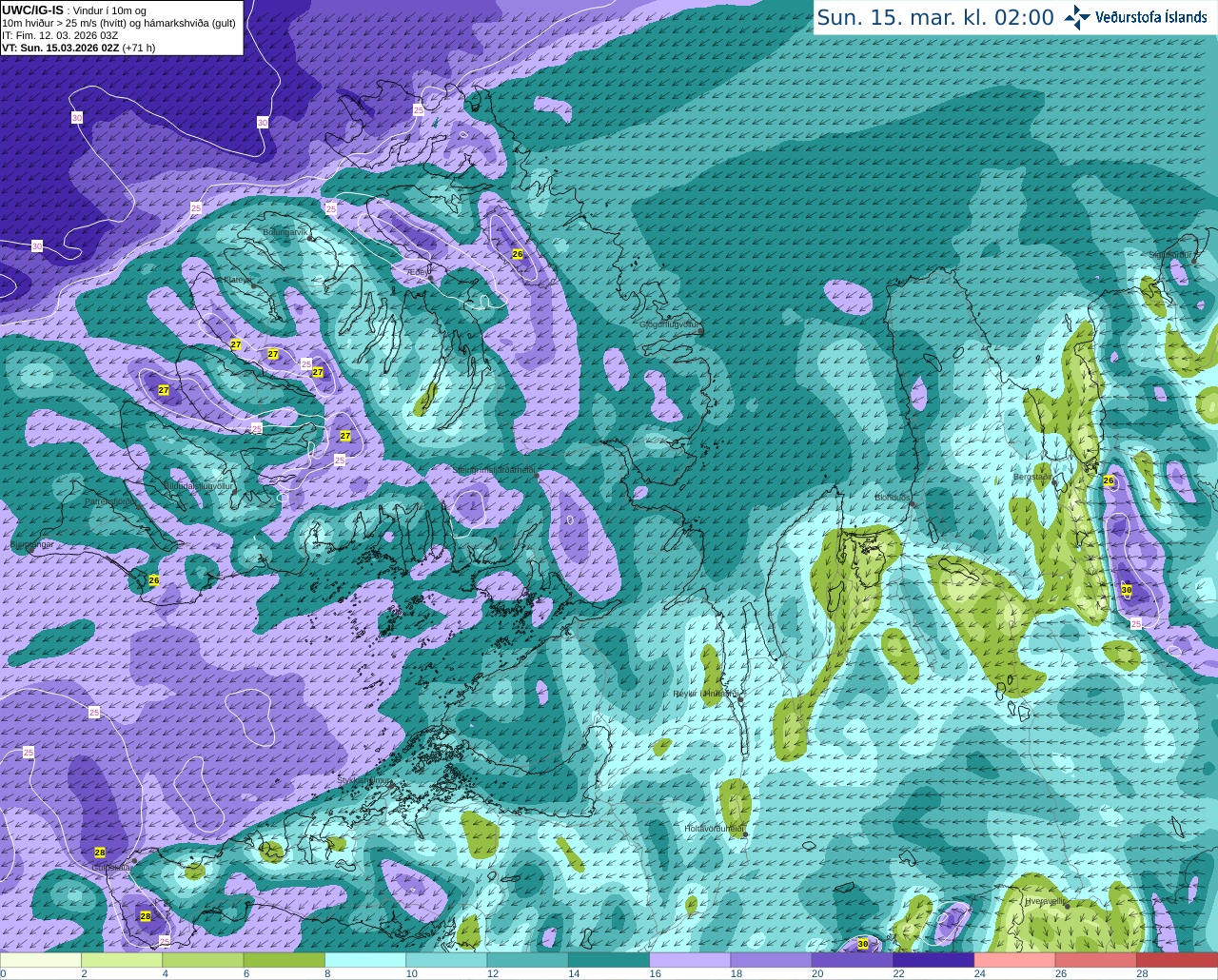Pick the dark teal 14–16 m/s legend swatch
Screen dimensions: 1218x980
(609, 960)
